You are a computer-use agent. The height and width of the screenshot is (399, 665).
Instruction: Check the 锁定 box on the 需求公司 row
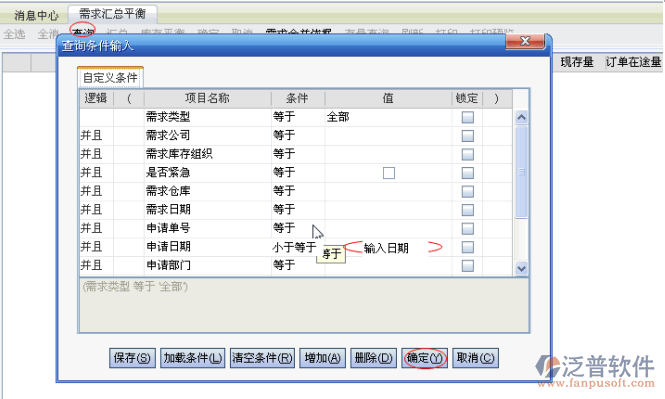pos(467,136)
